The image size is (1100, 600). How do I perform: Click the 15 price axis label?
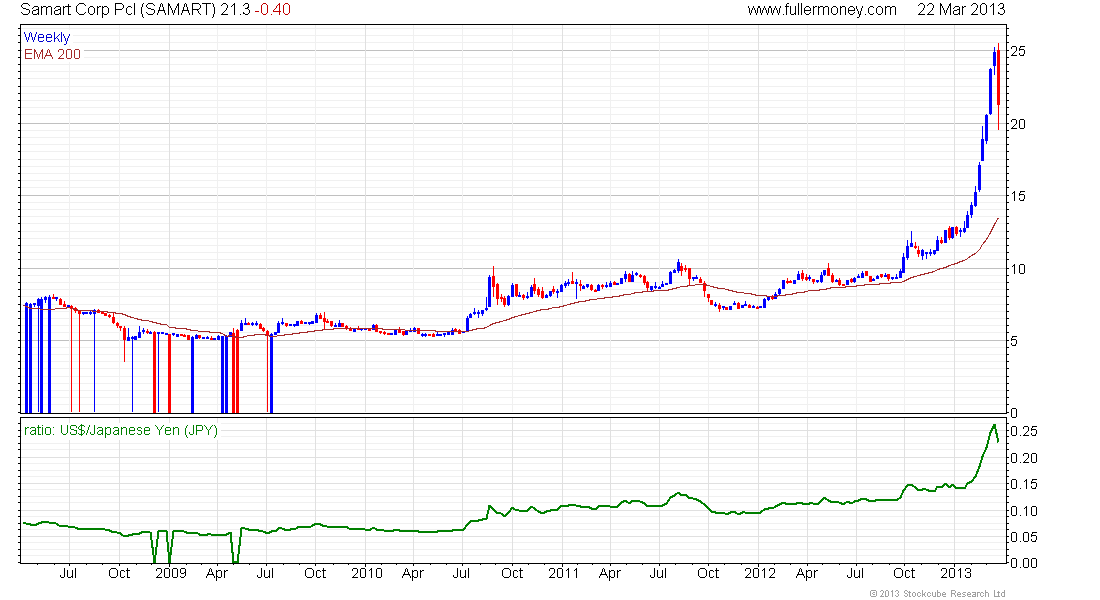click(1016, 196)
